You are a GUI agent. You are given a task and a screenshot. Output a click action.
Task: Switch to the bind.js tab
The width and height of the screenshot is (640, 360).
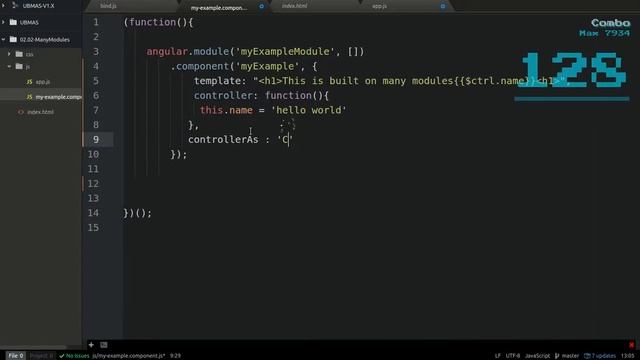(108, 6)
